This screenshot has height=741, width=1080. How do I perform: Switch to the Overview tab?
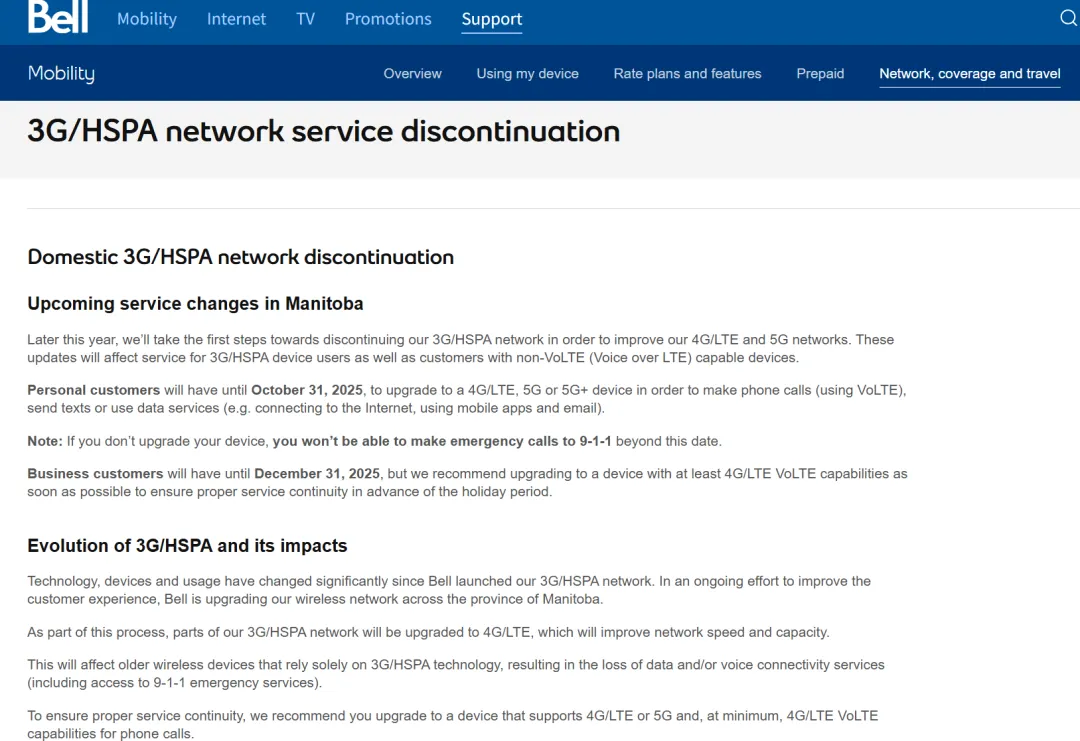(x=412, y=73)
